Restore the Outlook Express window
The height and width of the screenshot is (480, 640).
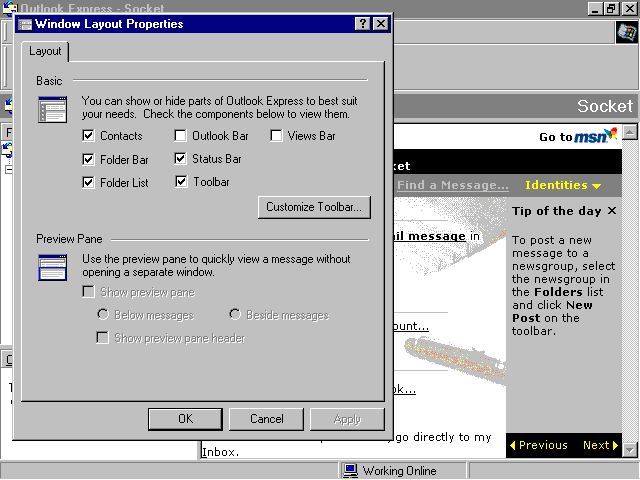611,8
